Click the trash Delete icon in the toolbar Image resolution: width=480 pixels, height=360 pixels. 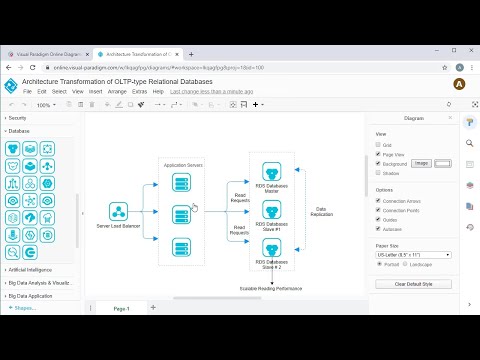[x=92, y=105]
